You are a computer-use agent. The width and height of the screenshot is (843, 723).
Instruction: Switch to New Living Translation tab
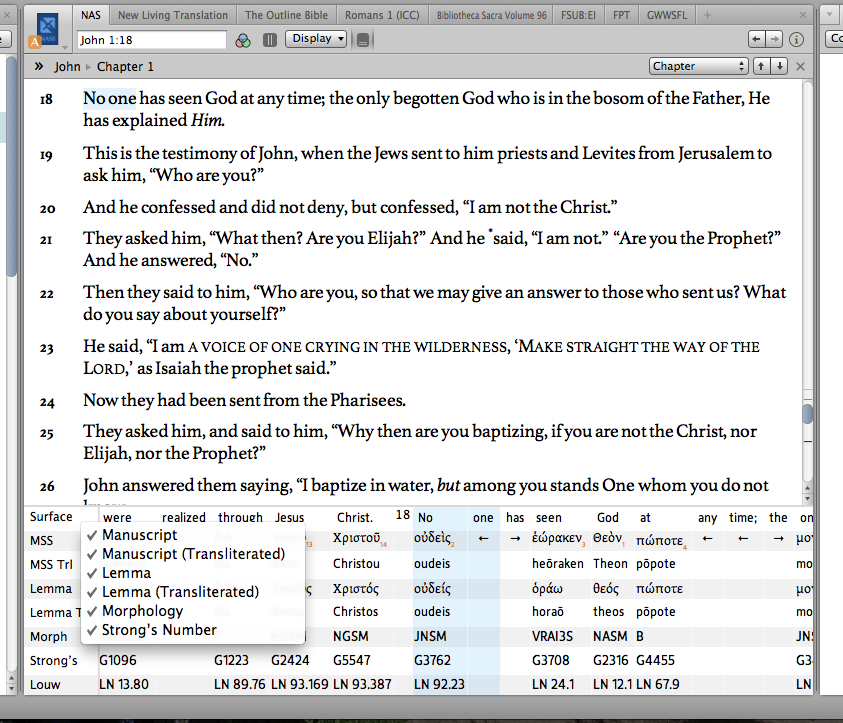[173, 15]
